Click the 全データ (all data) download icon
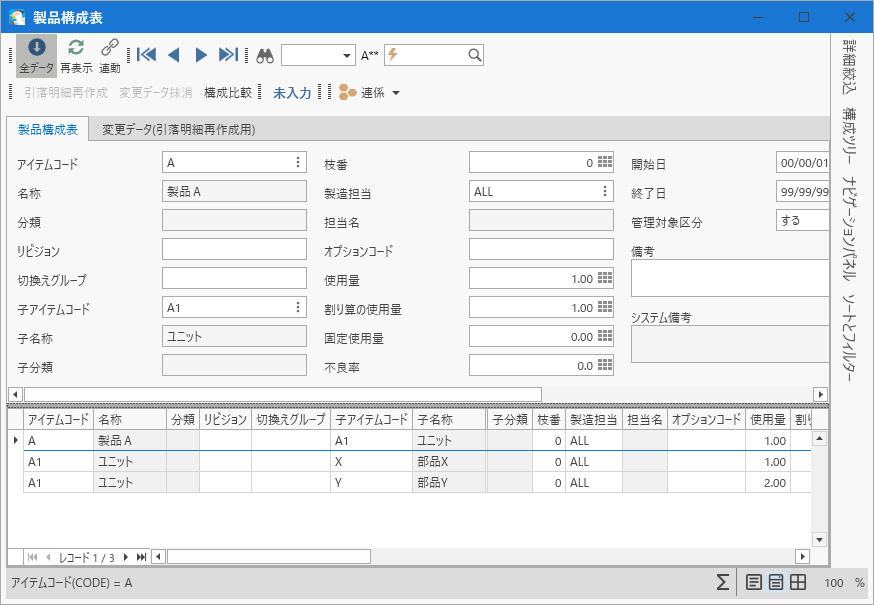Image resolution: width=874 pixels, height=605 pixels. [x=36, y=49]
